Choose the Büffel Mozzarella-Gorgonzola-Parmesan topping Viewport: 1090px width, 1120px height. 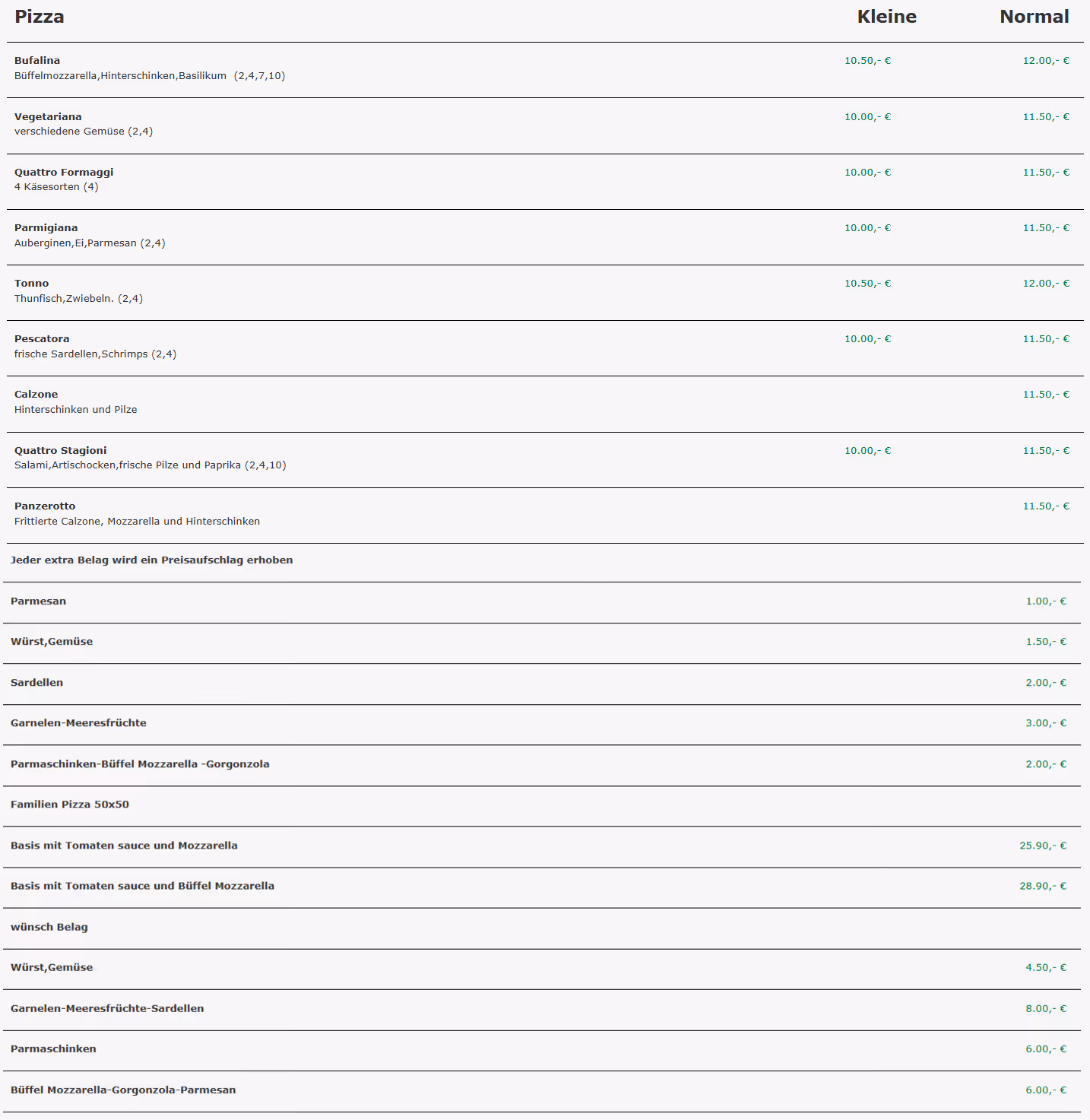click(x=123, y=1090)
